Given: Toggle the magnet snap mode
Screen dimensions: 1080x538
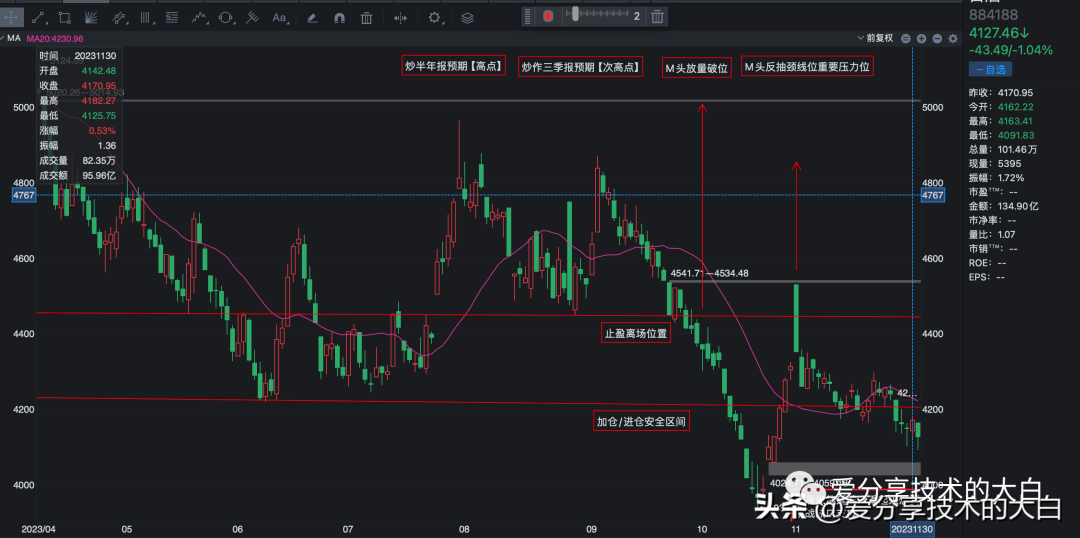Looking at the screenshot, I should [339, 18].
